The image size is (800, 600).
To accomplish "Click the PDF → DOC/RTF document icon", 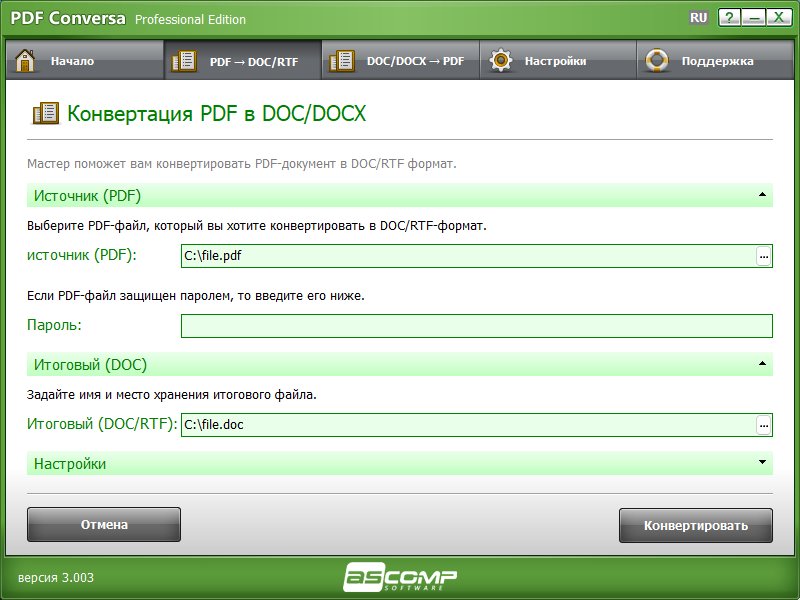I will tap(184, 61).
